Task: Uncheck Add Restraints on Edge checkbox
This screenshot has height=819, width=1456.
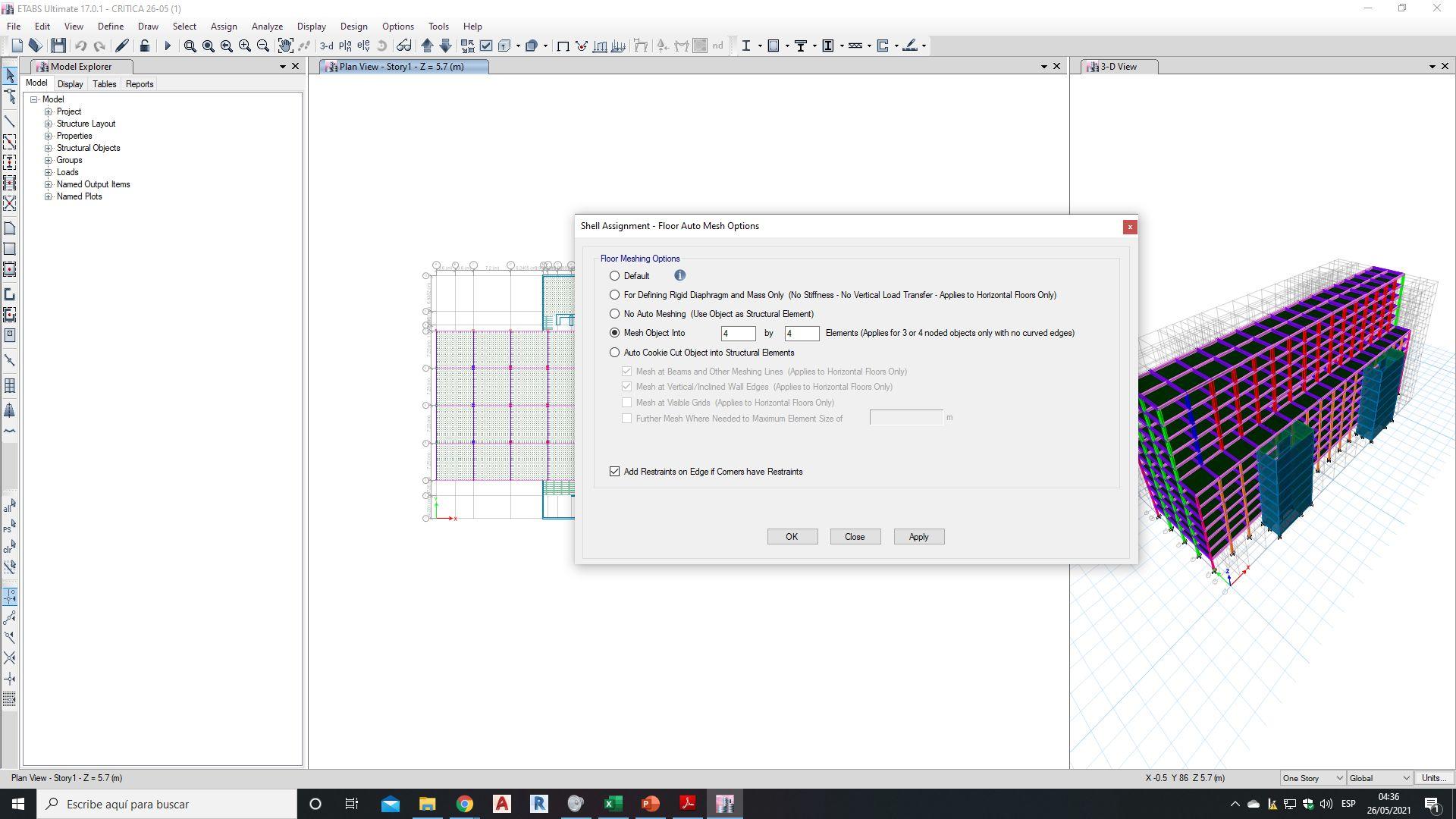Action: (x=614, y=472)
